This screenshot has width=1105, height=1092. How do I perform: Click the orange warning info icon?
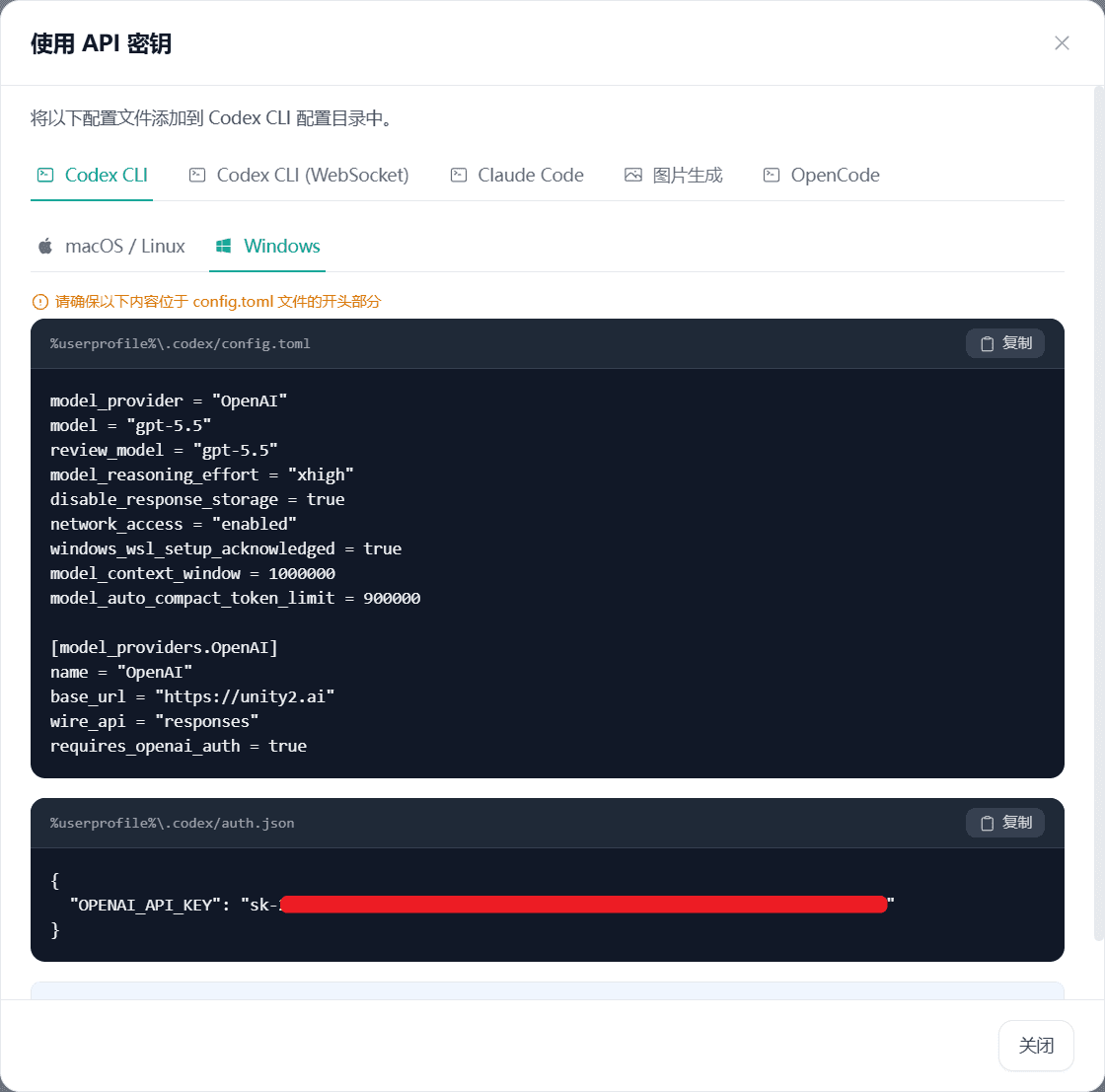[x=40, y=302]
